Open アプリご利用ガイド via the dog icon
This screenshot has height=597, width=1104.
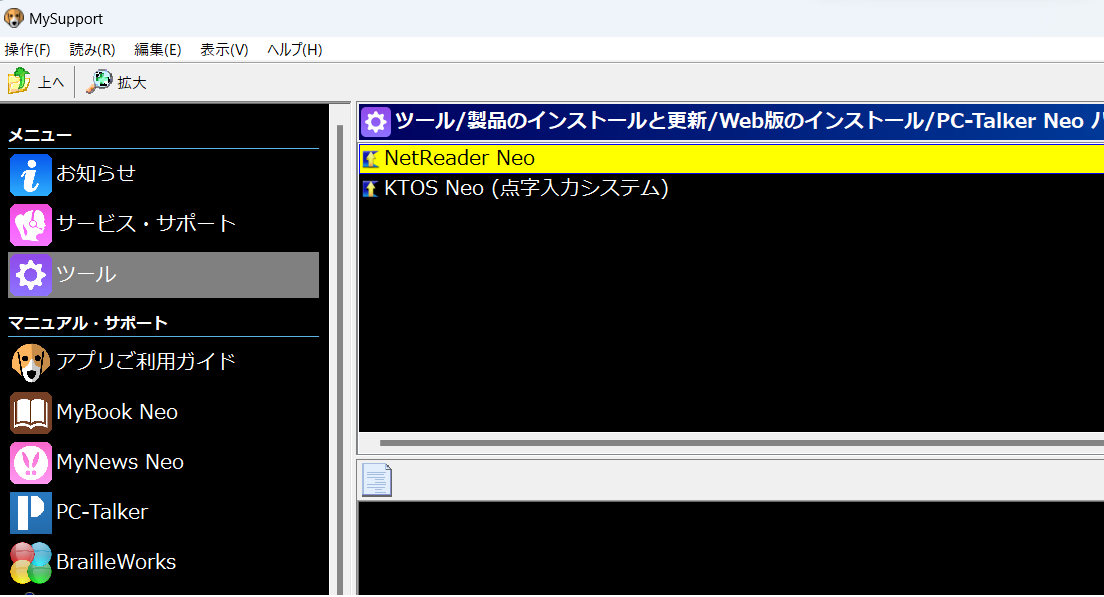click(30, 362)
